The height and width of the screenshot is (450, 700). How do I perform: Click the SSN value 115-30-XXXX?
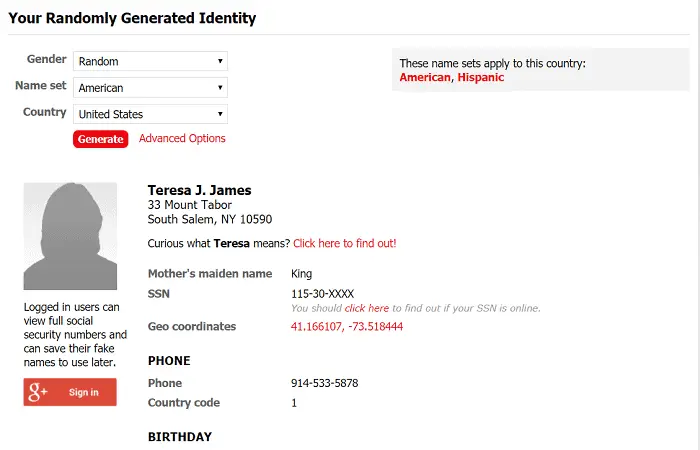tap(322, 294)
